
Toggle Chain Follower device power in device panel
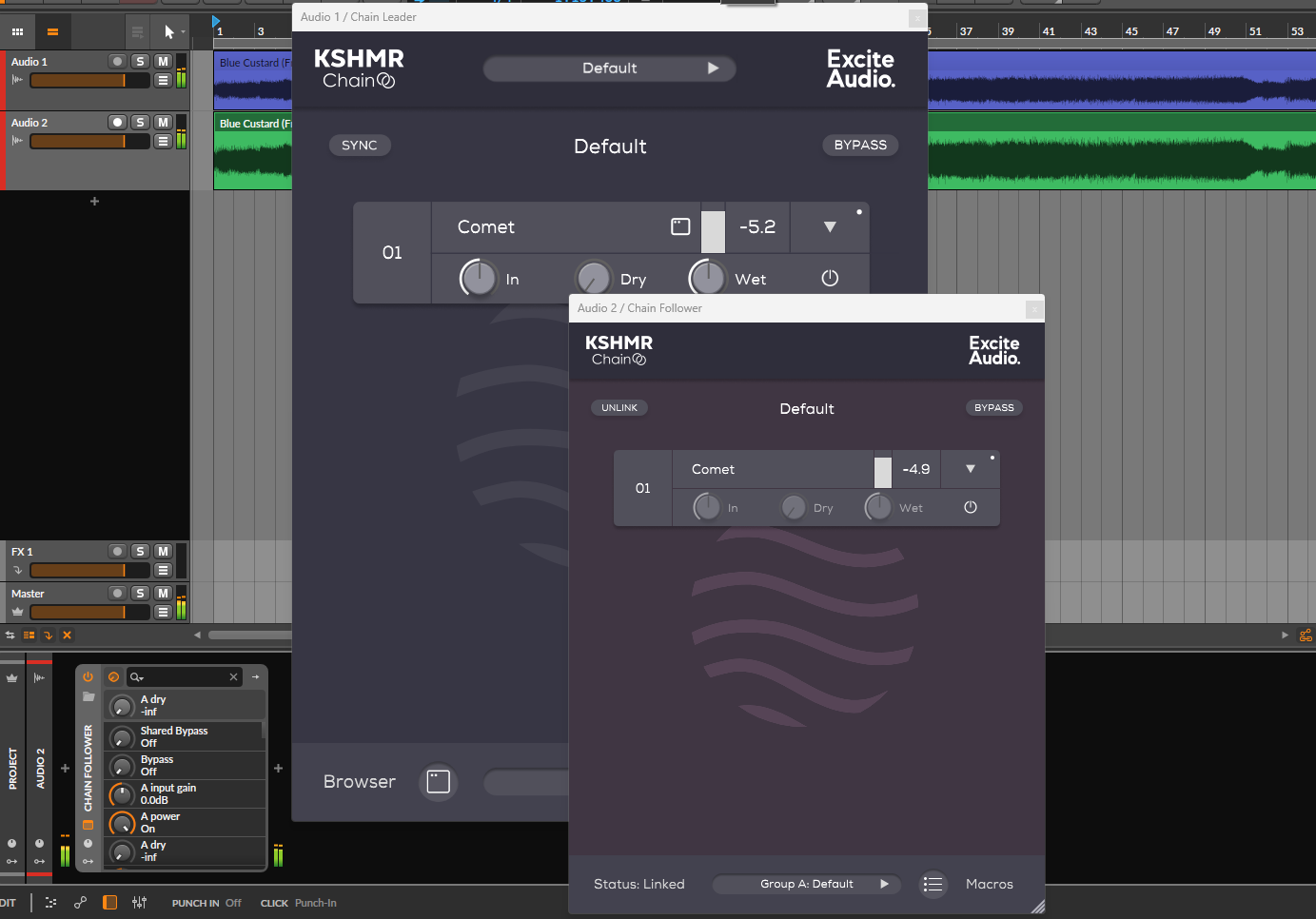(88, 676)
